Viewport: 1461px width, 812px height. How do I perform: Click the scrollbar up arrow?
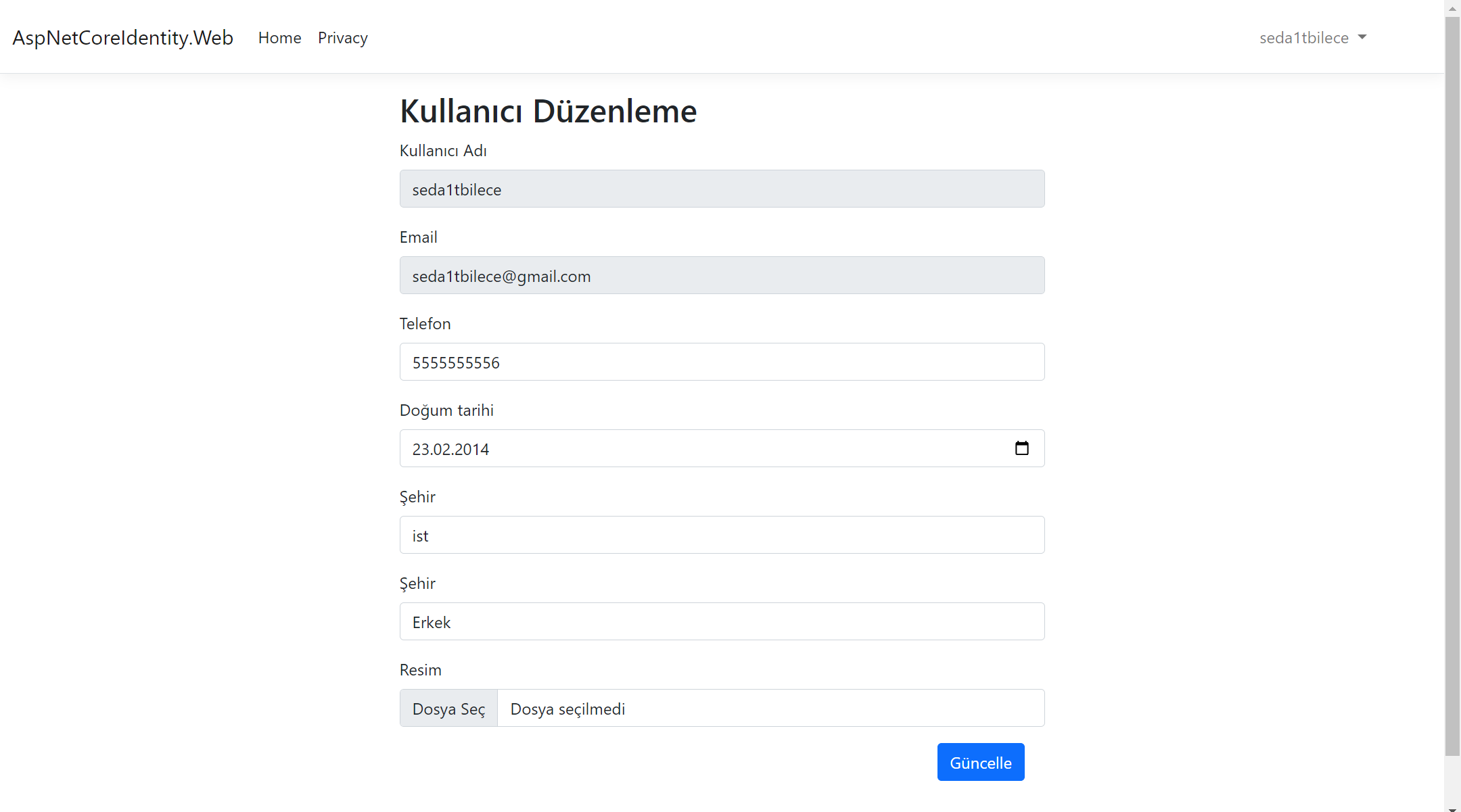pyautogui.click(x=1452, y=8)
